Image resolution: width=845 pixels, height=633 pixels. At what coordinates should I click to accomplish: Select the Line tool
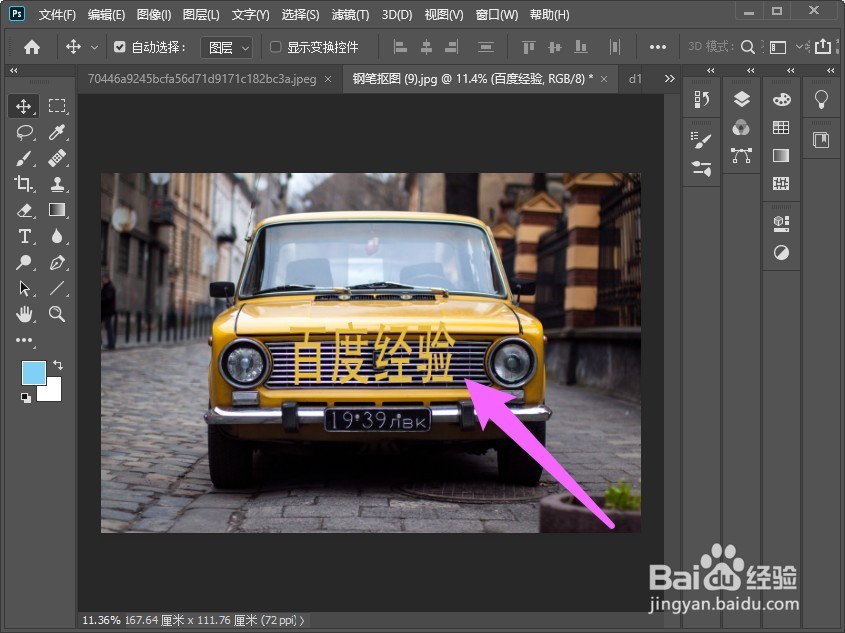click(x=57, y=288)
